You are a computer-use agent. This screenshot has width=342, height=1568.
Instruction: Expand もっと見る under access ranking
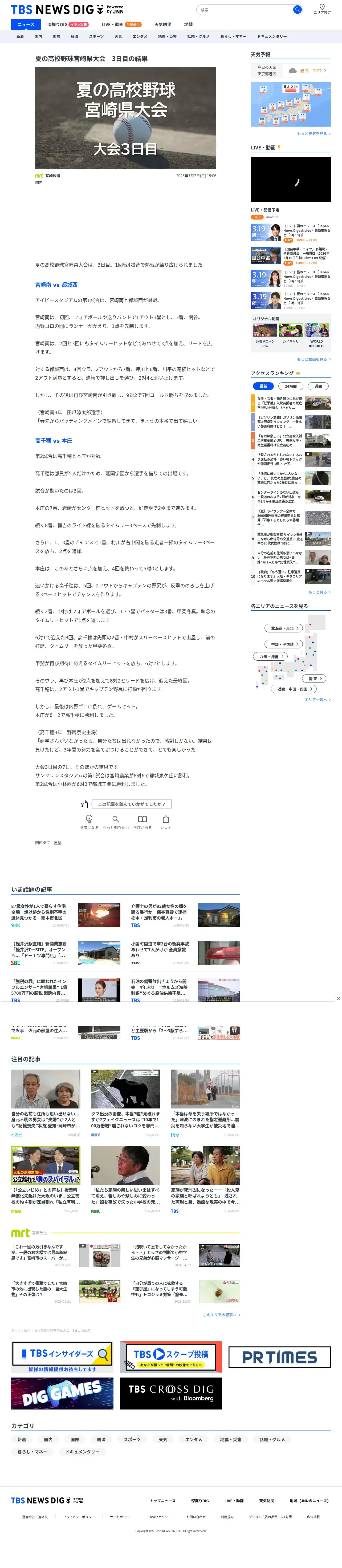pos(319,592)
